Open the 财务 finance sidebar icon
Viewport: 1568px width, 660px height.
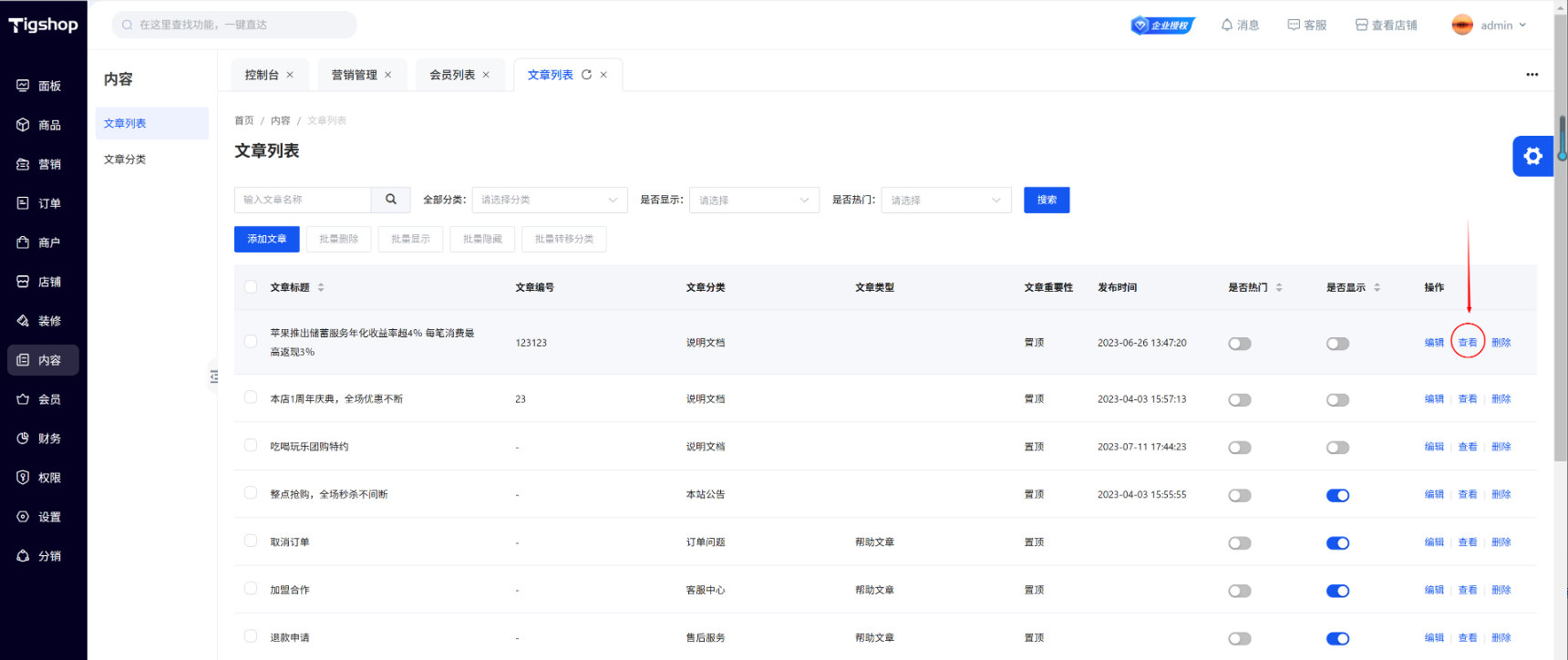point(23,438)
